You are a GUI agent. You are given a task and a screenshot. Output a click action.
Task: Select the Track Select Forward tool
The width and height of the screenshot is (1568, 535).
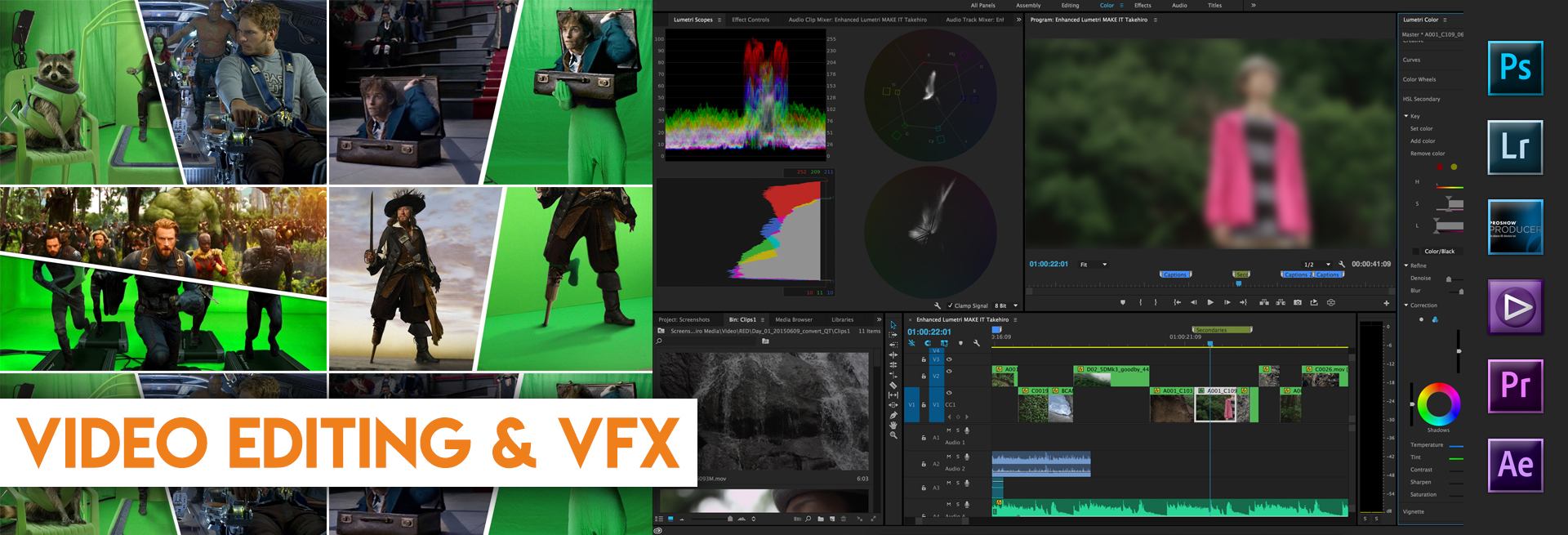893,335
